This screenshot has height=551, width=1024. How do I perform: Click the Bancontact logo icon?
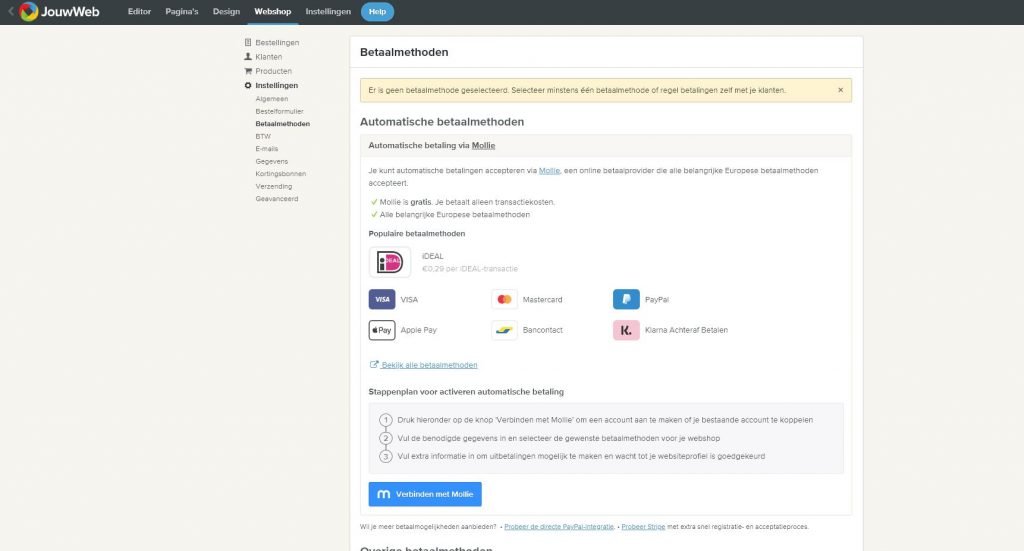(504, 330)
